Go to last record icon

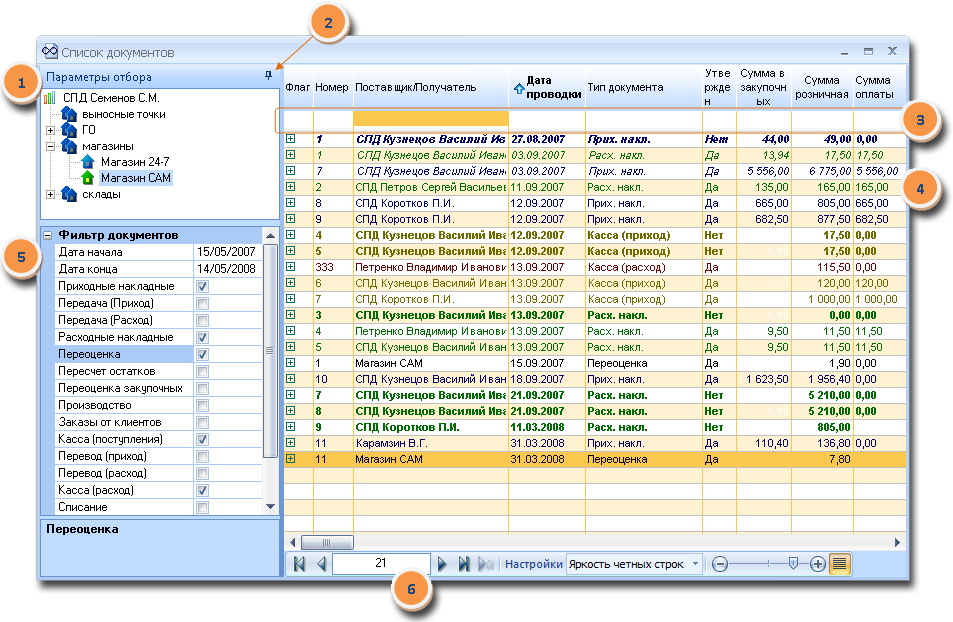click(x=464, y=564)
